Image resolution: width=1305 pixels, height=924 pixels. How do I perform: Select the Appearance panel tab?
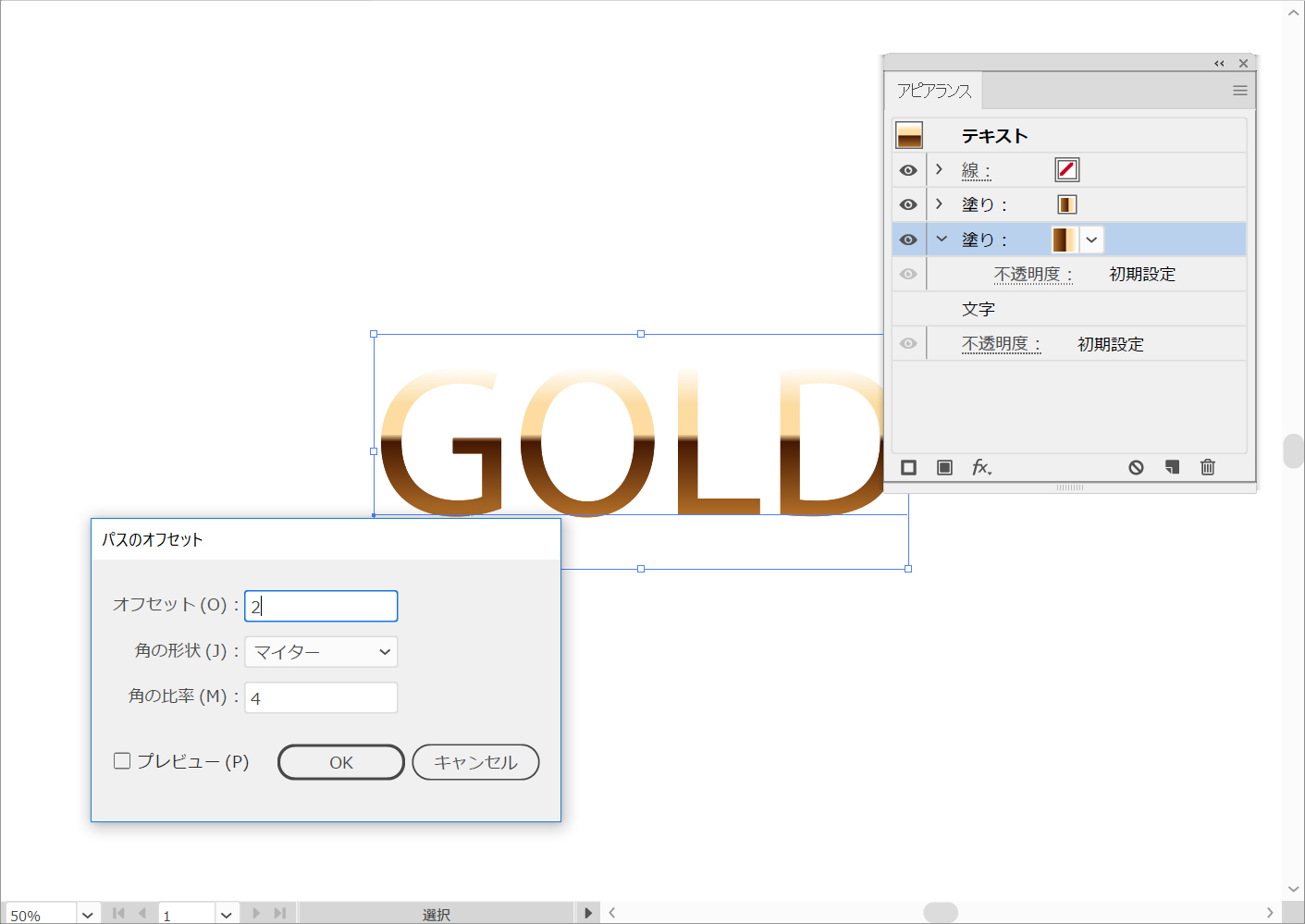[934, 91]
